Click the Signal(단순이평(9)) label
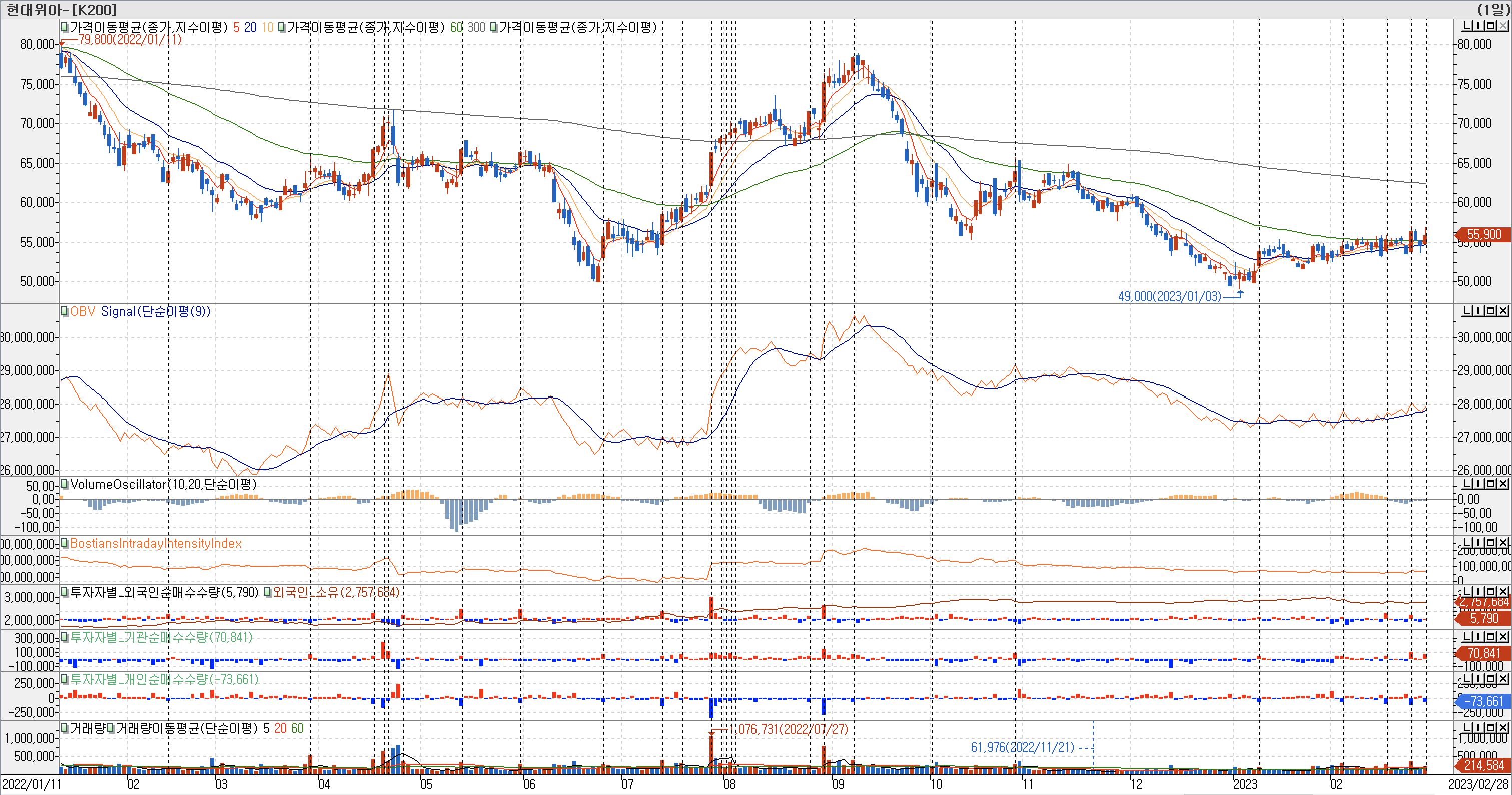The image size is (1512, 795). [156, 312]
